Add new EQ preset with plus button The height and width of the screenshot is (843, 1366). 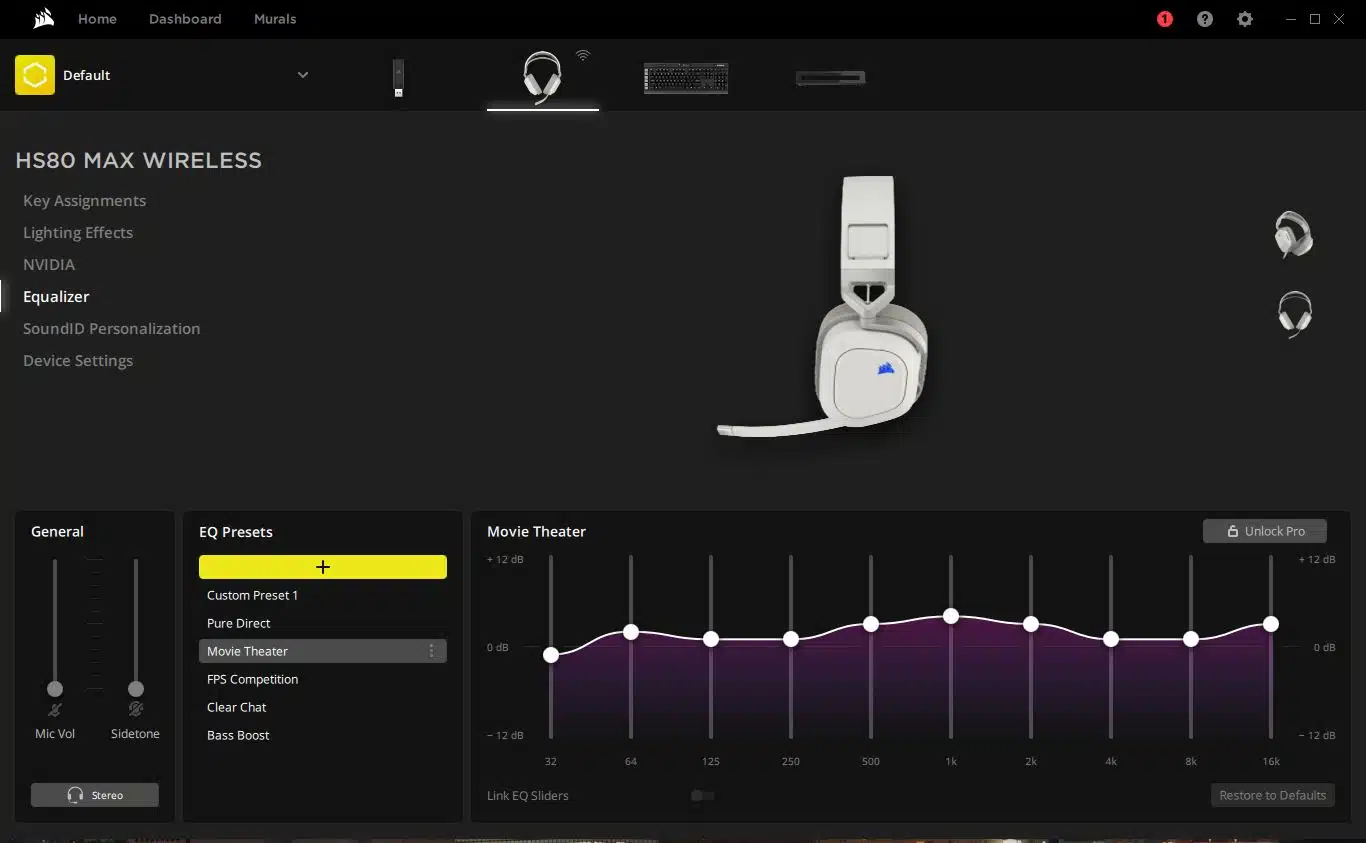tap(323, 567)
